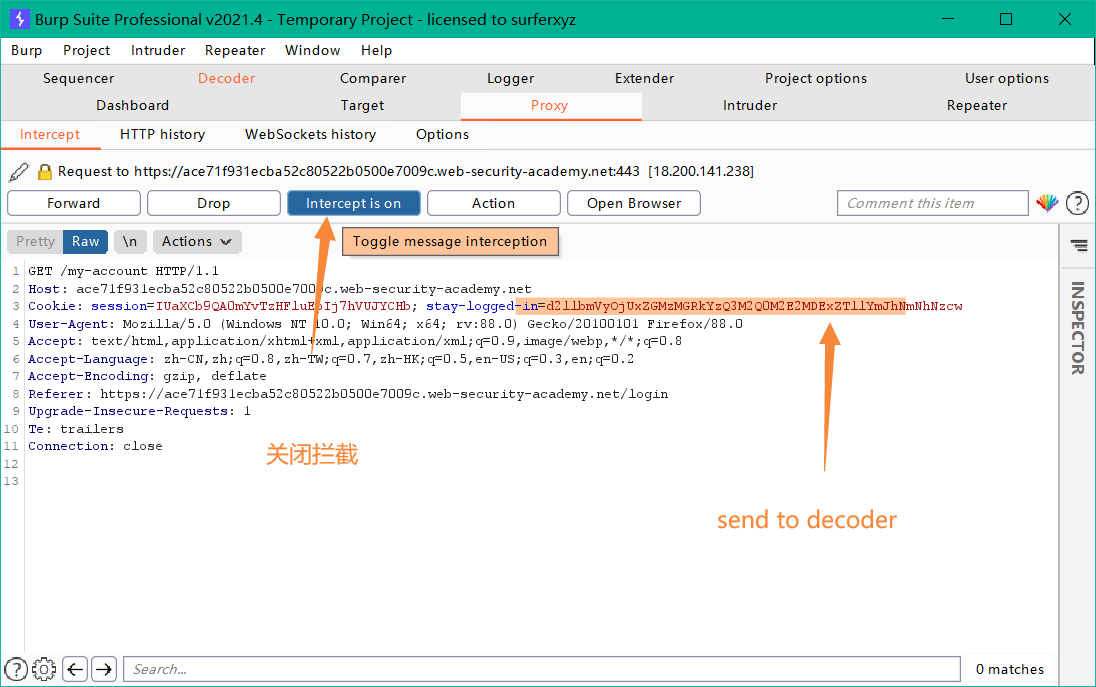Click the Forward button

pos(73,203)
